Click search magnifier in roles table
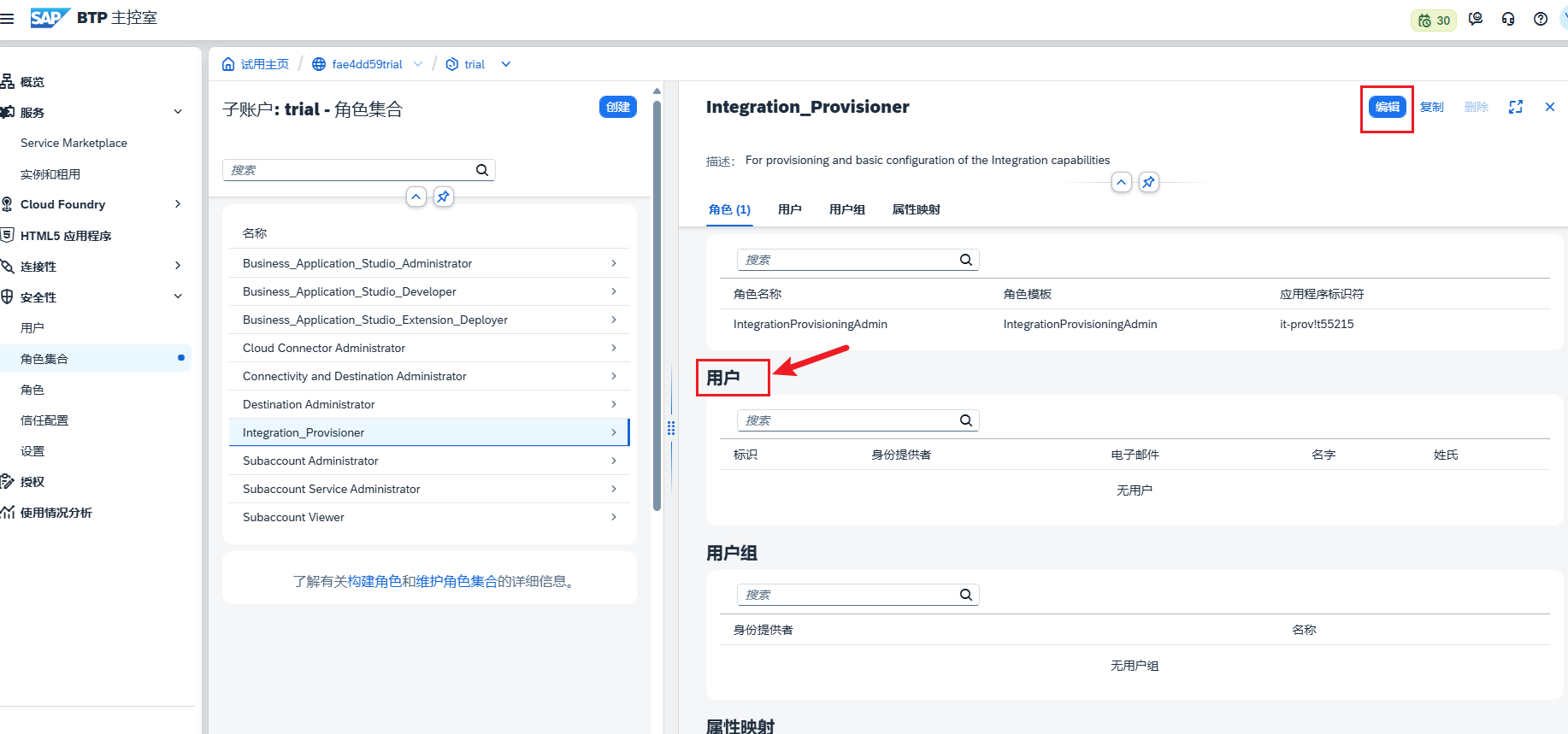Image resolution: width=1568 pixels, height=734 pixels. point(966,260)
